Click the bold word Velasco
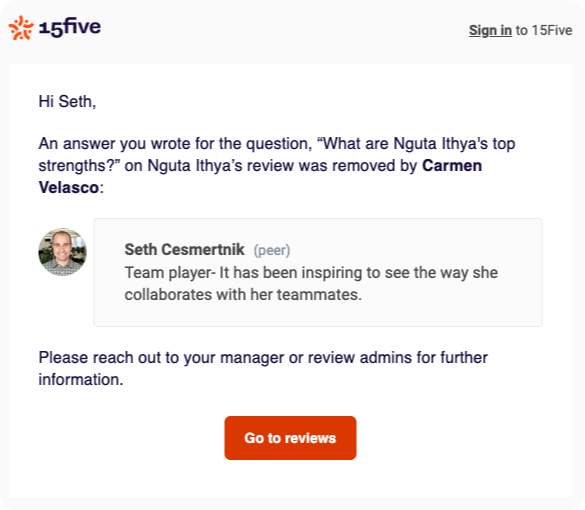The width and height of the screenshot is (585, 510). coord(69,187)
